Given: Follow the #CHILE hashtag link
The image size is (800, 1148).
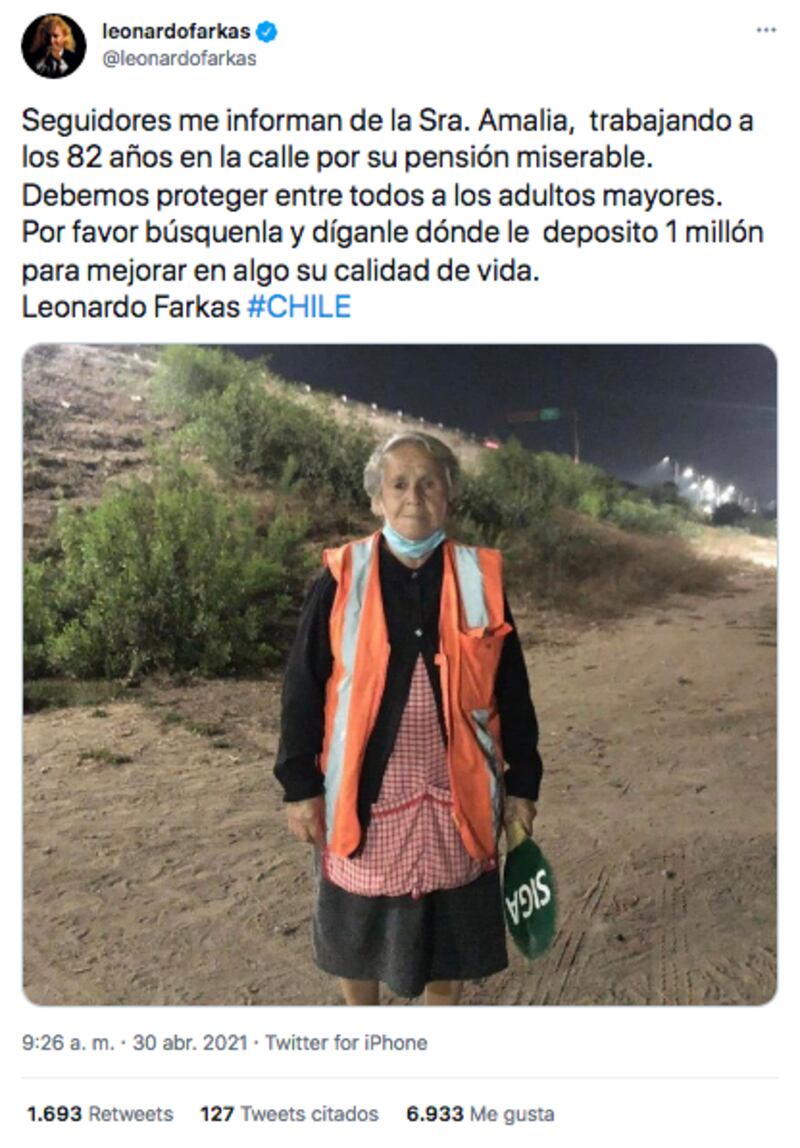Looking at the screenshot, I should 299,307.
